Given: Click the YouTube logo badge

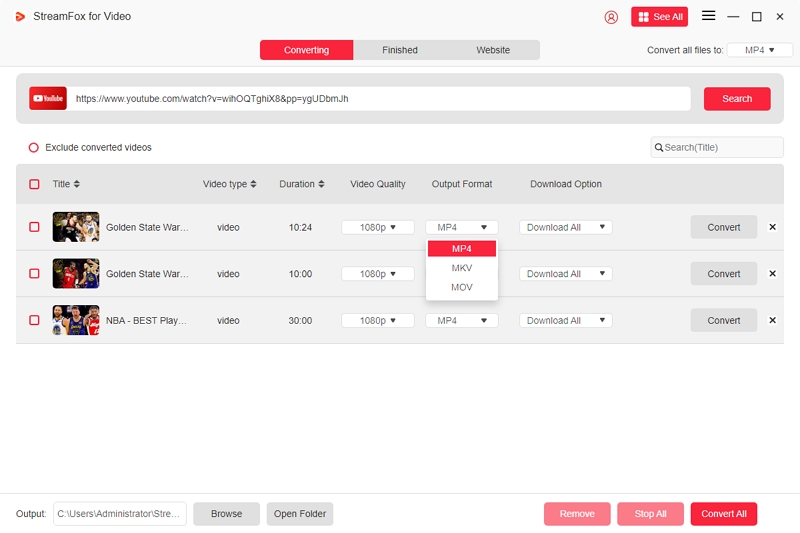Looking at the screenshot, I should click(x=48, y=98).
